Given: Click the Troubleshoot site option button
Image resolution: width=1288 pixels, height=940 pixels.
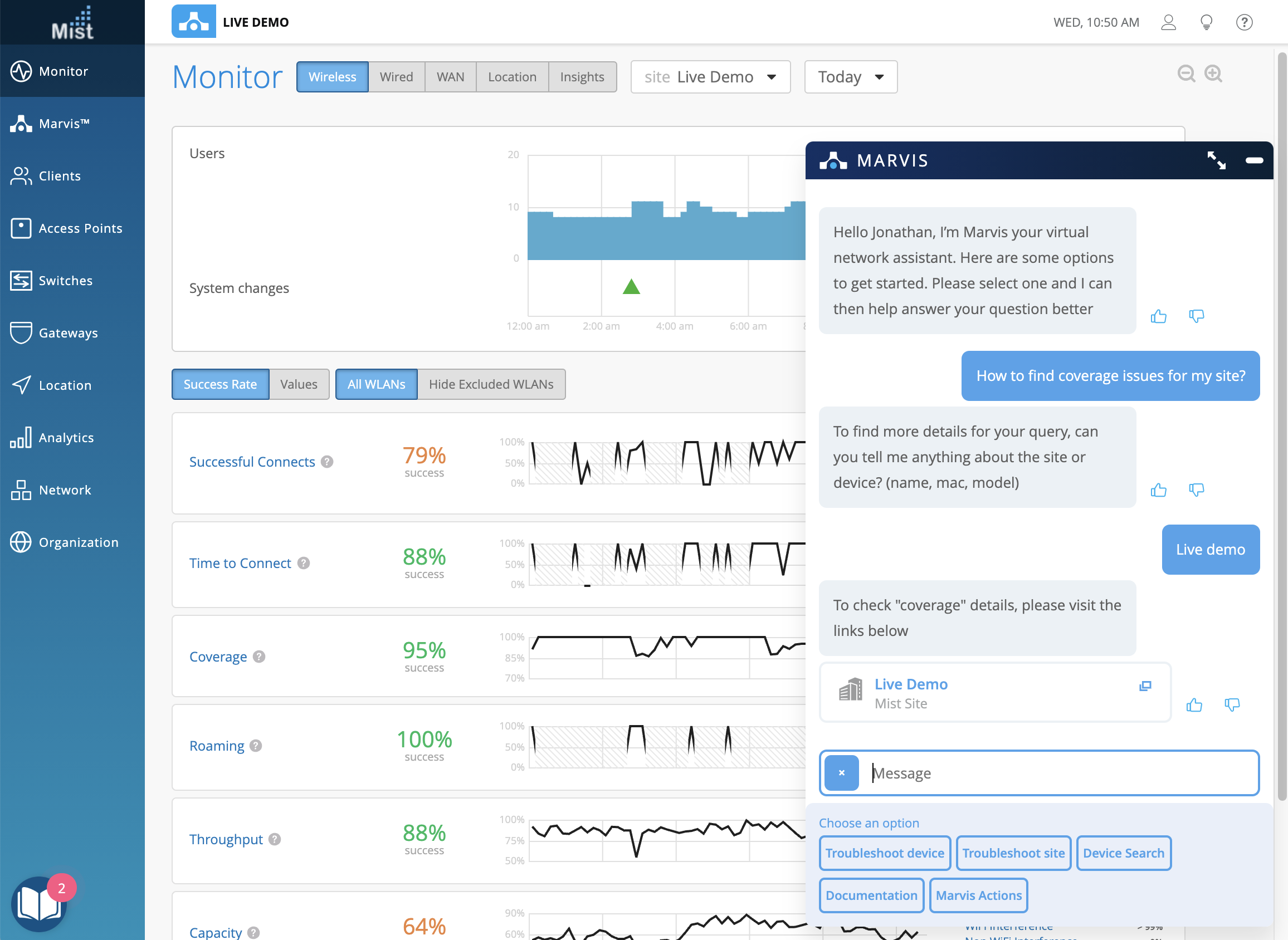Looking at the screenshot, I should click(1013, 853).
